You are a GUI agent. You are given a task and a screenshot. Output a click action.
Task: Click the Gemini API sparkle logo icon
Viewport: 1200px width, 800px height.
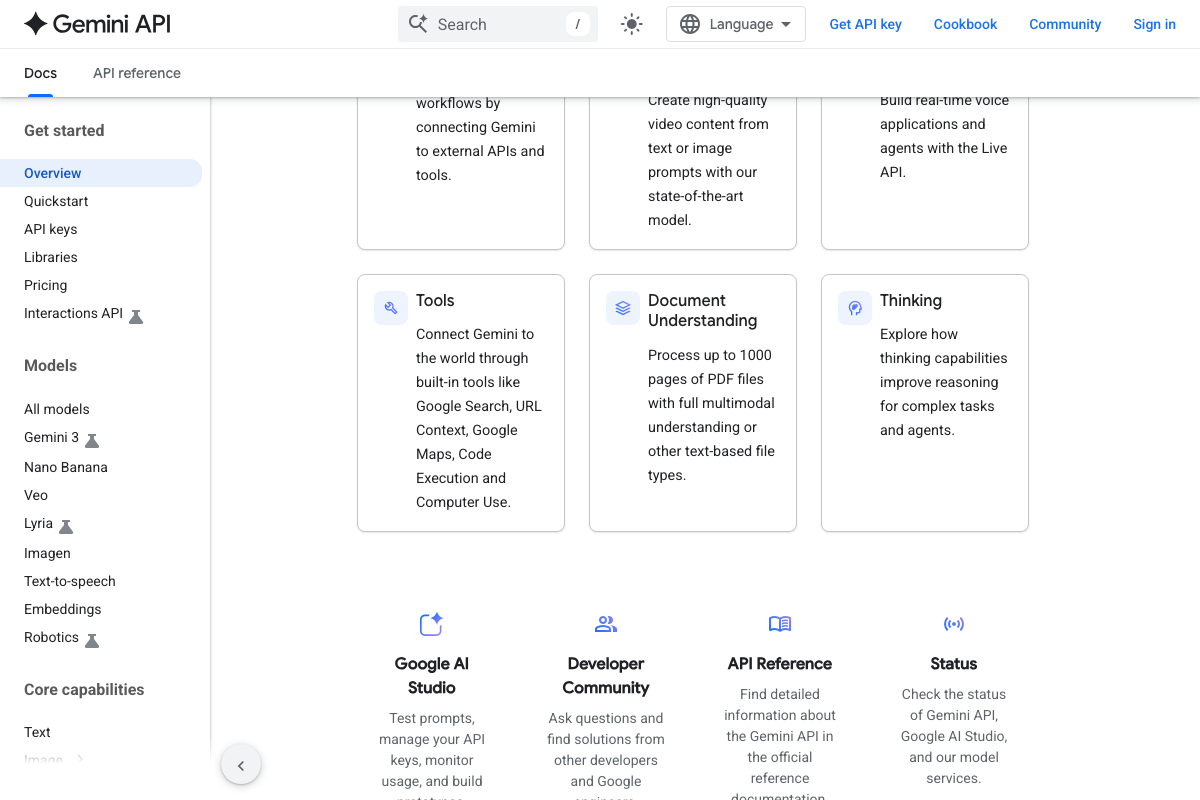[37, 23]
